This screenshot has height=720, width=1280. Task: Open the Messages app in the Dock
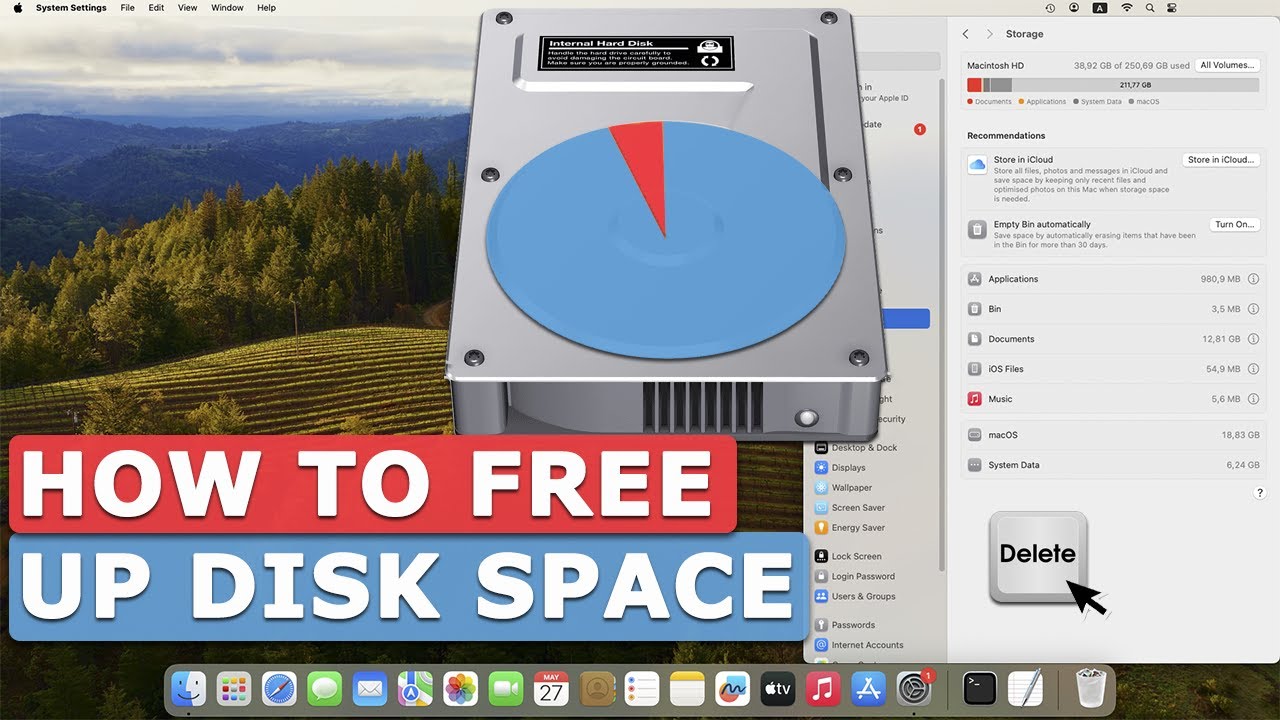[x=325, y=689]
